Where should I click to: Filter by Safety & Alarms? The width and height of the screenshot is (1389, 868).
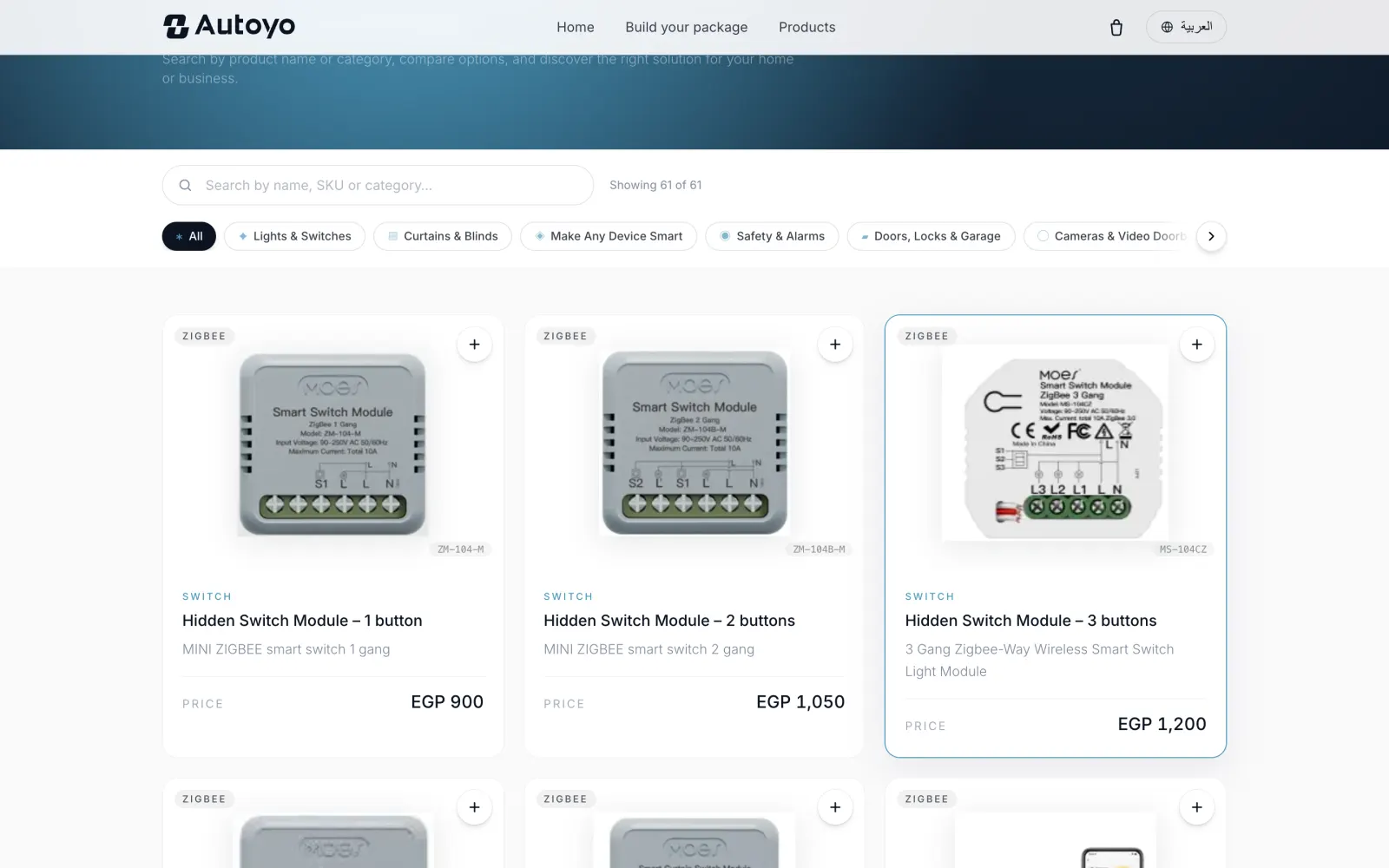click(772, 236)
